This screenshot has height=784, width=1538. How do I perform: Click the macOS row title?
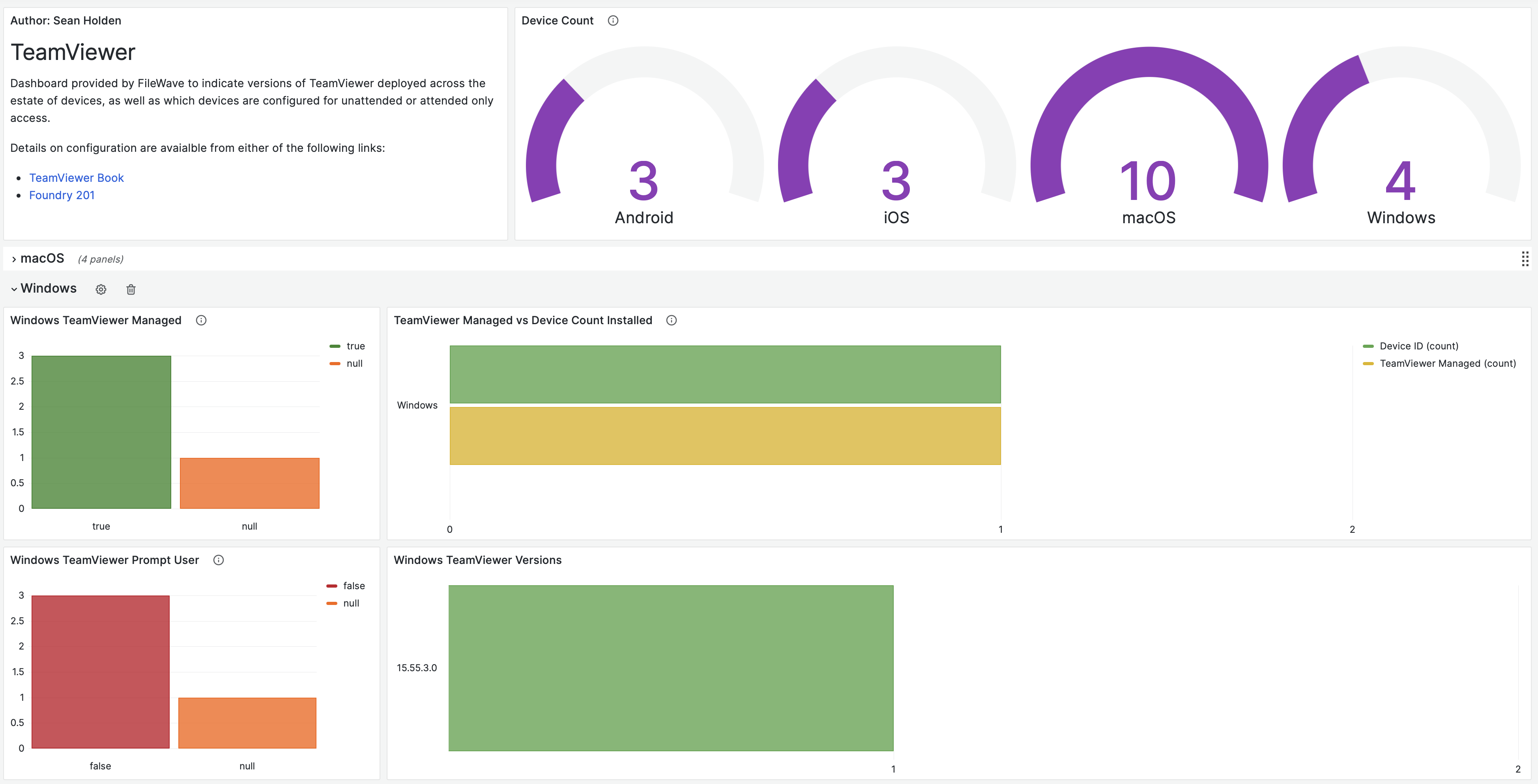42,258
